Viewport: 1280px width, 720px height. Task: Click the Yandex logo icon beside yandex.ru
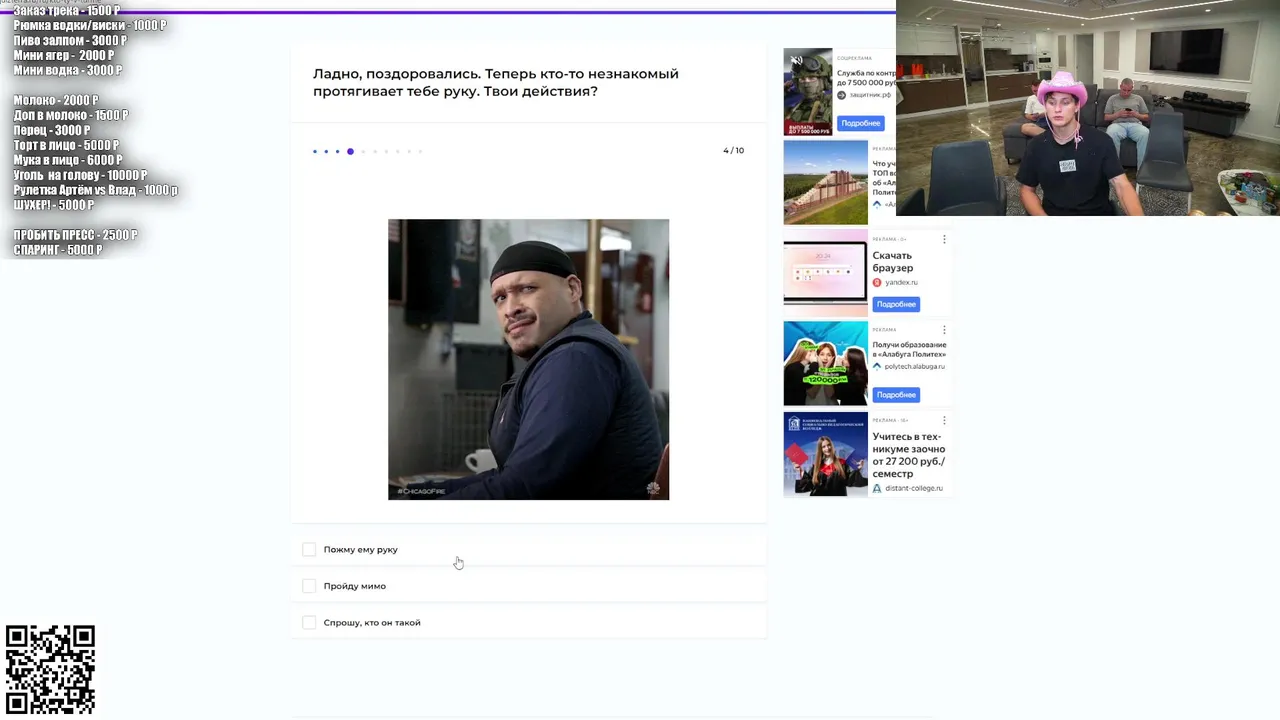[x=877, y=282]
